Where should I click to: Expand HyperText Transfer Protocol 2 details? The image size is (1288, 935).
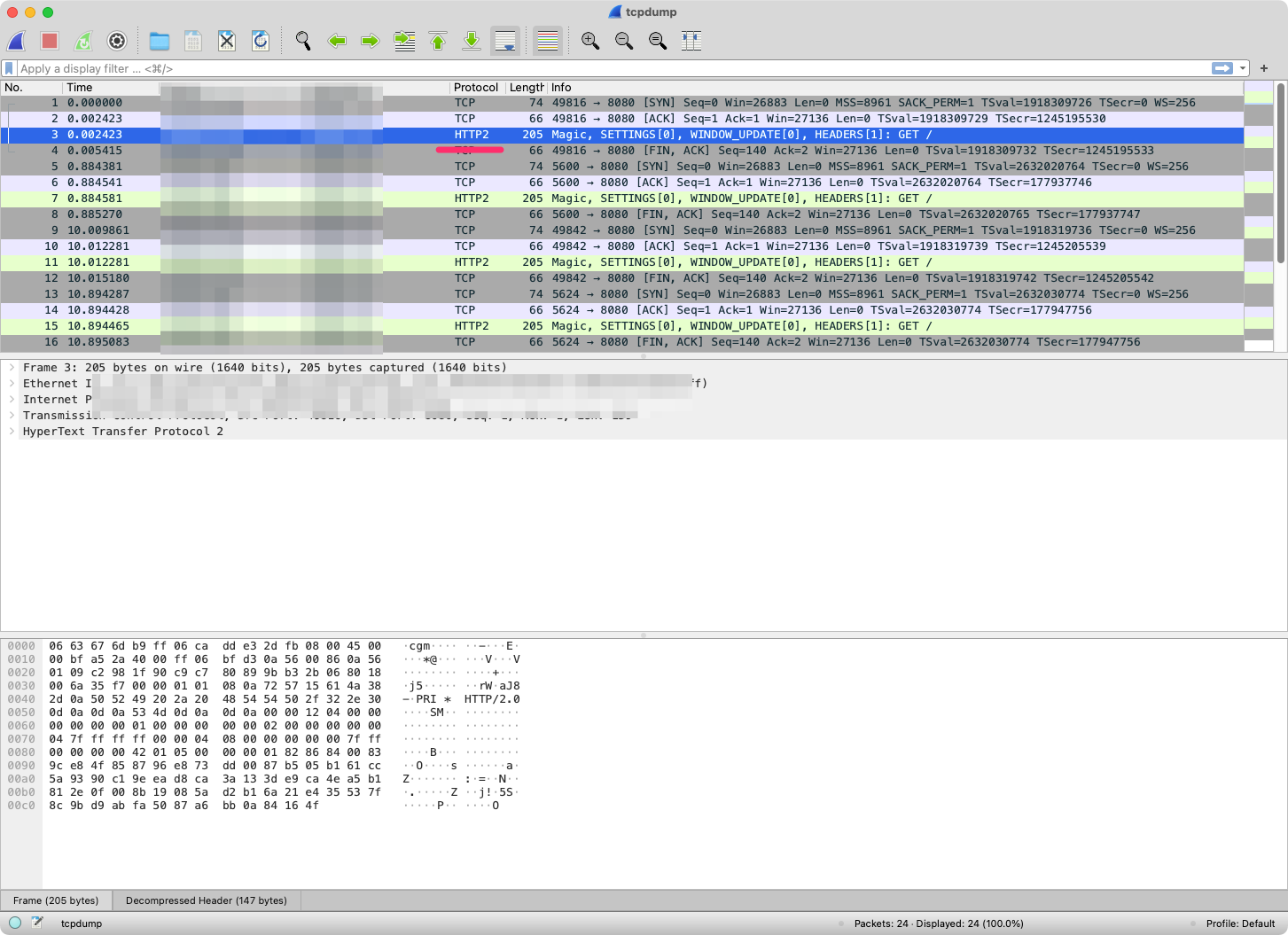click(12, 432)
